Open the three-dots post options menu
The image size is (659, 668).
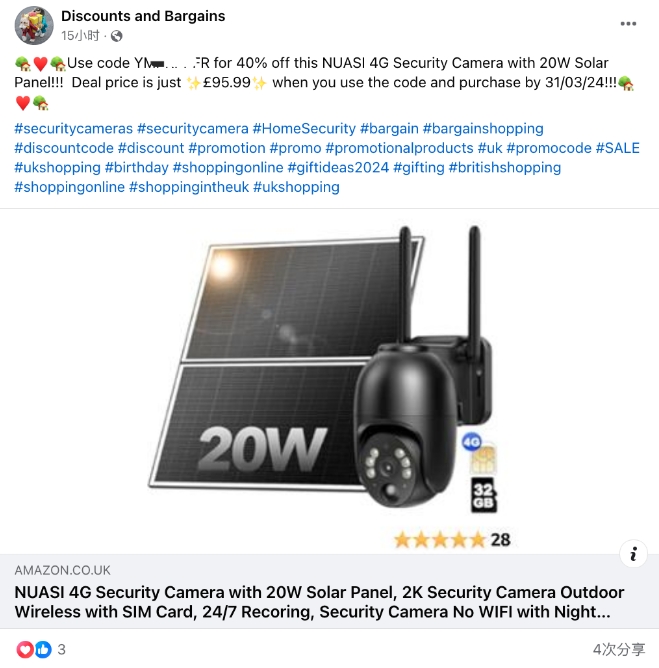tap(628, 24)
